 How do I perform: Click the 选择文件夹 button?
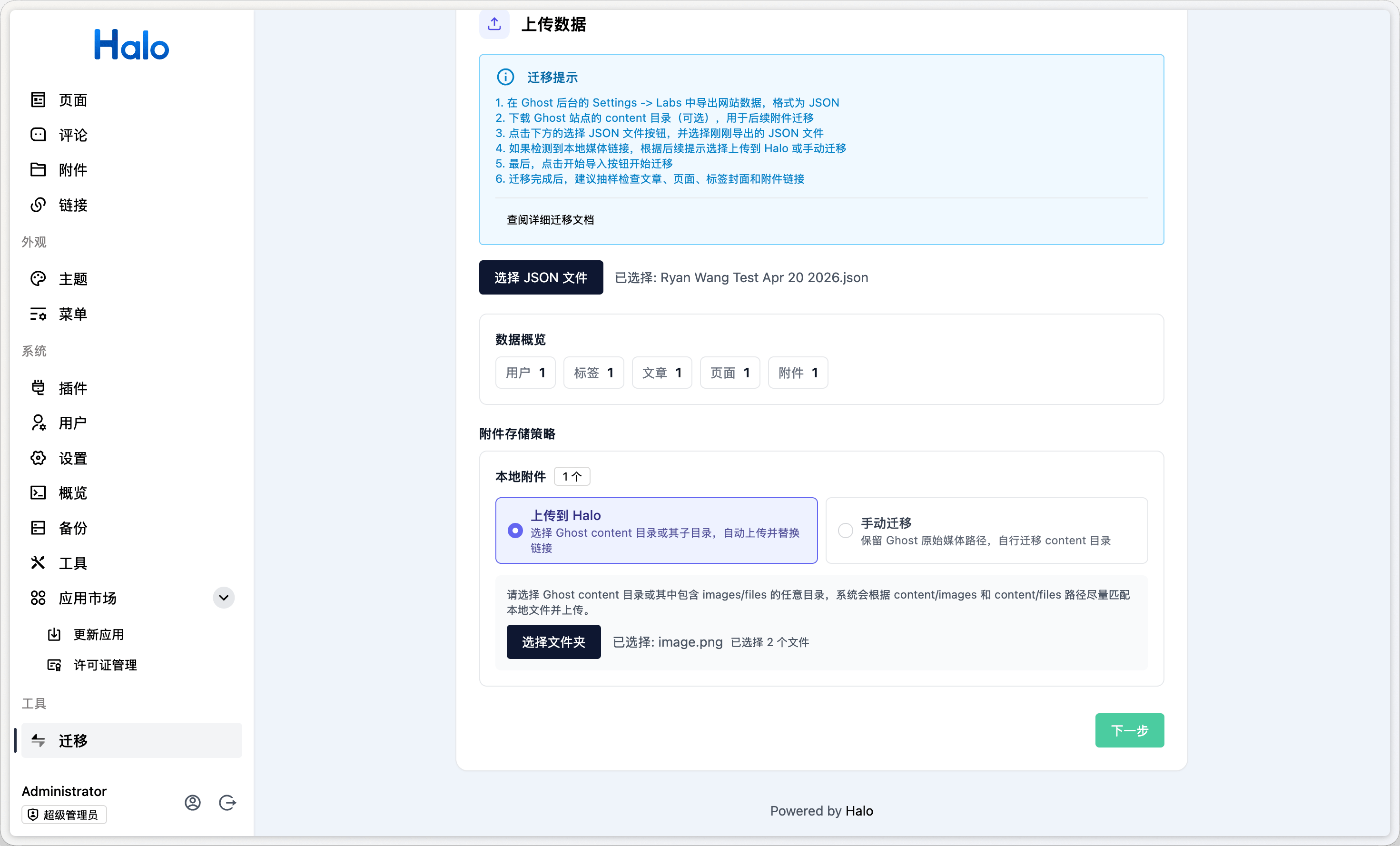[x=553, y=641]
